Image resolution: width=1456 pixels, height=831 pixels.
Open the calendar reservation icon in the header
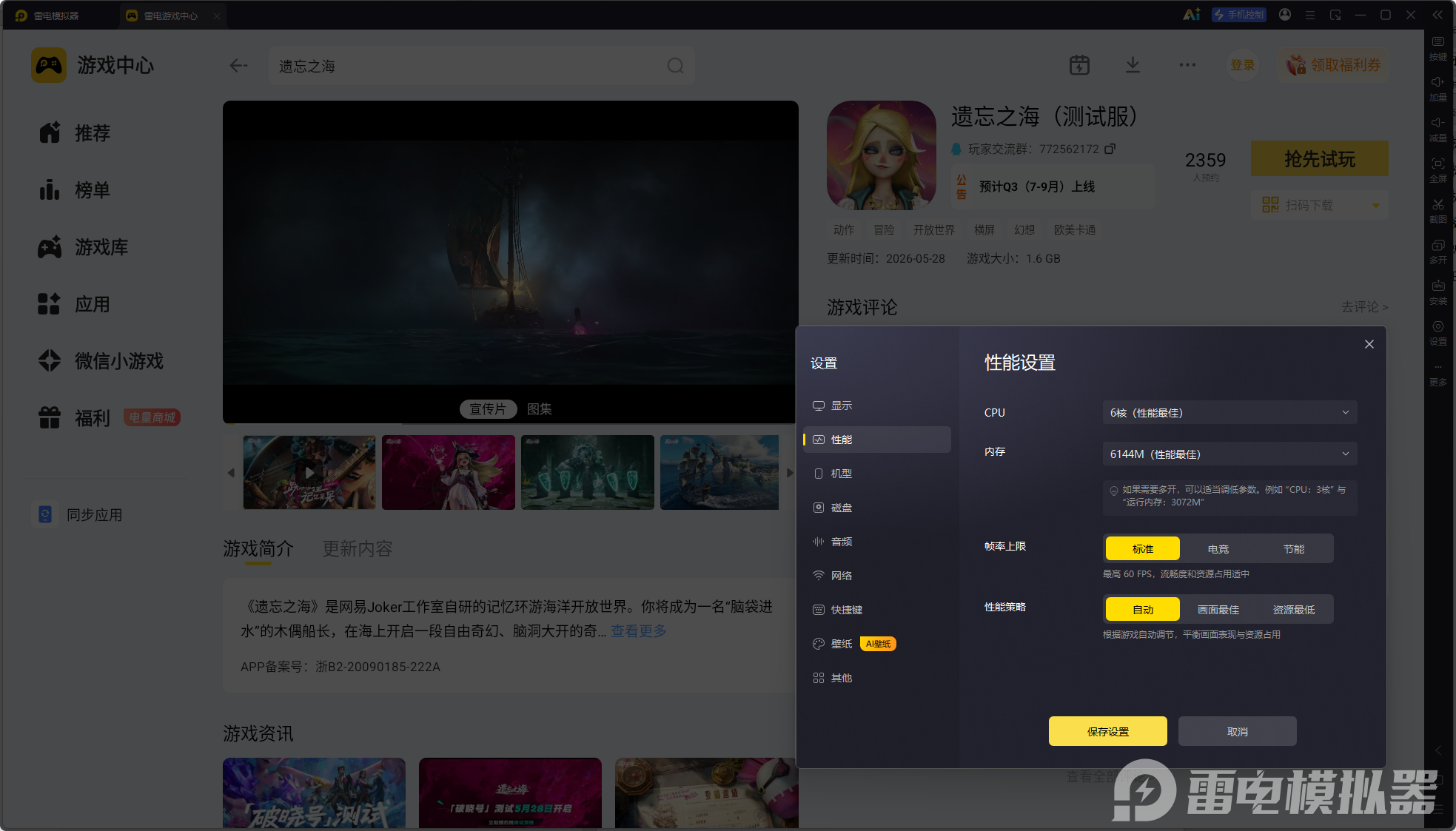(1079, 65)
